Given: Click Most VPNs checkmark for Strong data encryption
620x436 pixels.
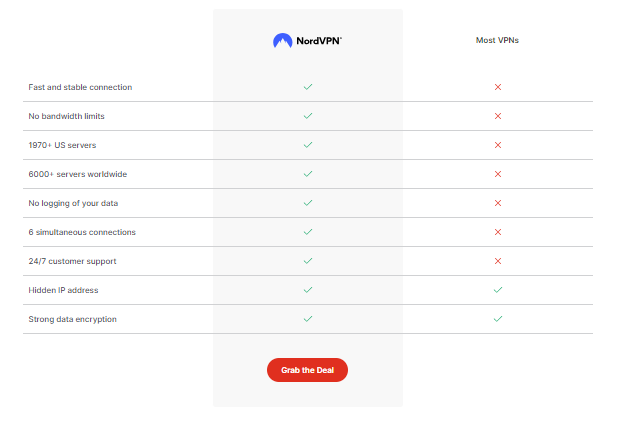Looking at the screenshot, I should tap(497, 319).
